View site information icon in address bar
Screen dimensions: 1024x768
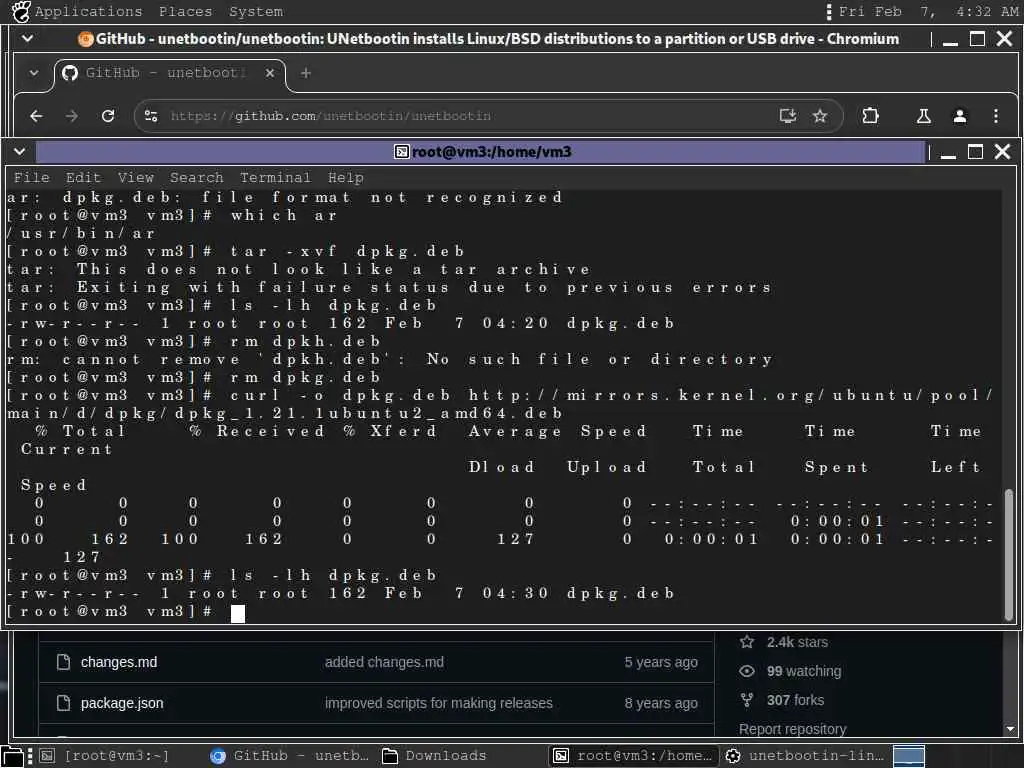click(x=151, y=116)
